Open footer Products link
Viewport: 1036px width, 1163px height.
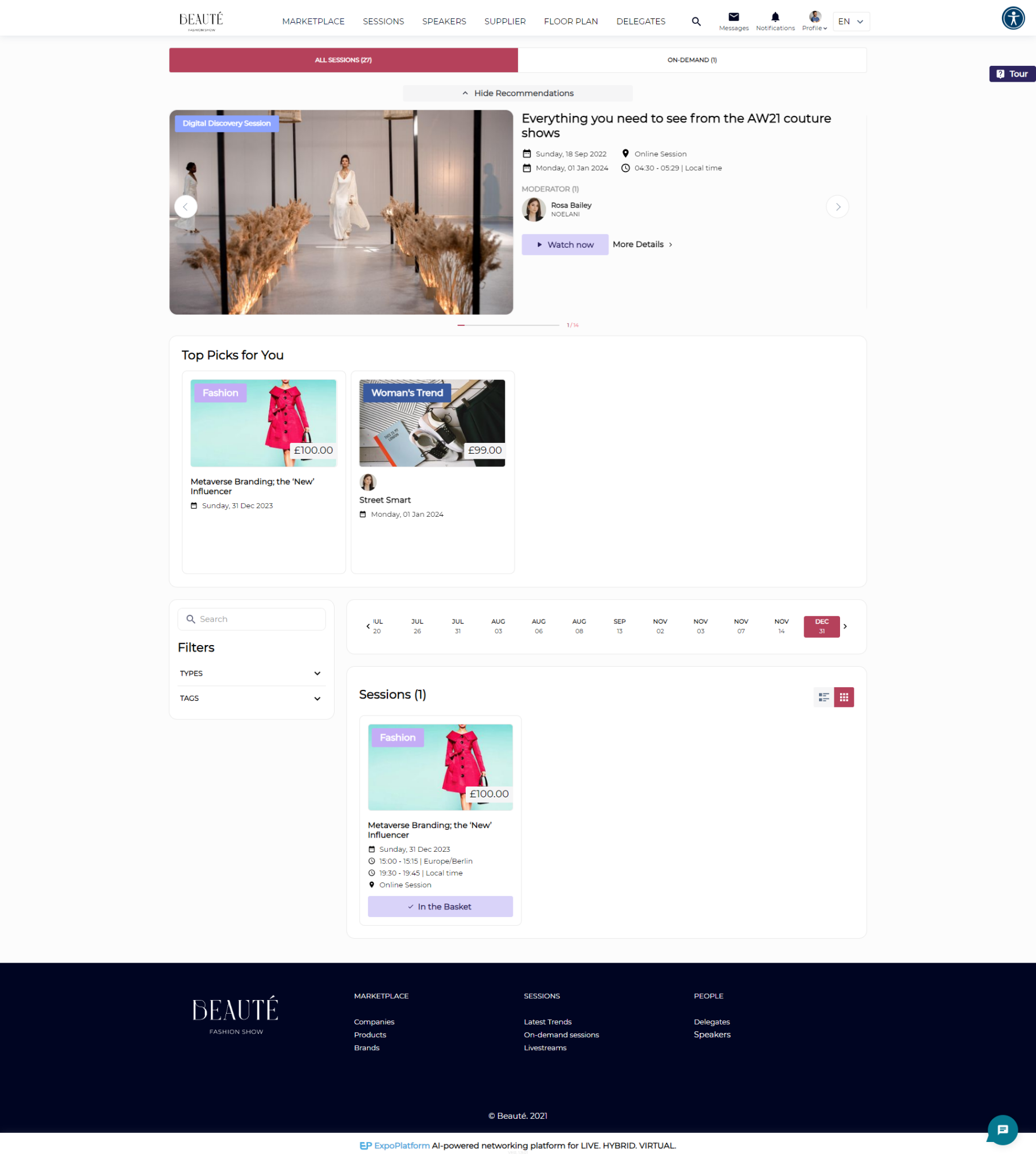tap(370, 1035)
